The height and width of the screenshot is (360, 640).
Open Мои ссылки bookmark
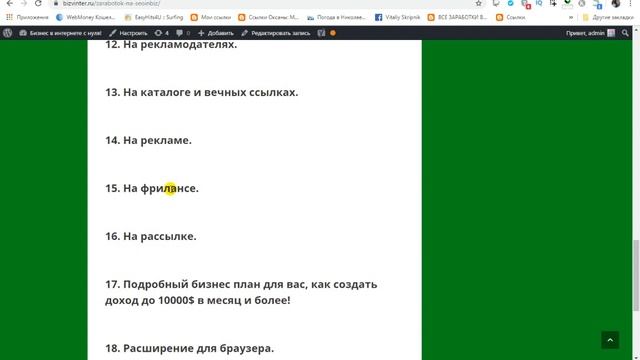click(x=211, y=17)
